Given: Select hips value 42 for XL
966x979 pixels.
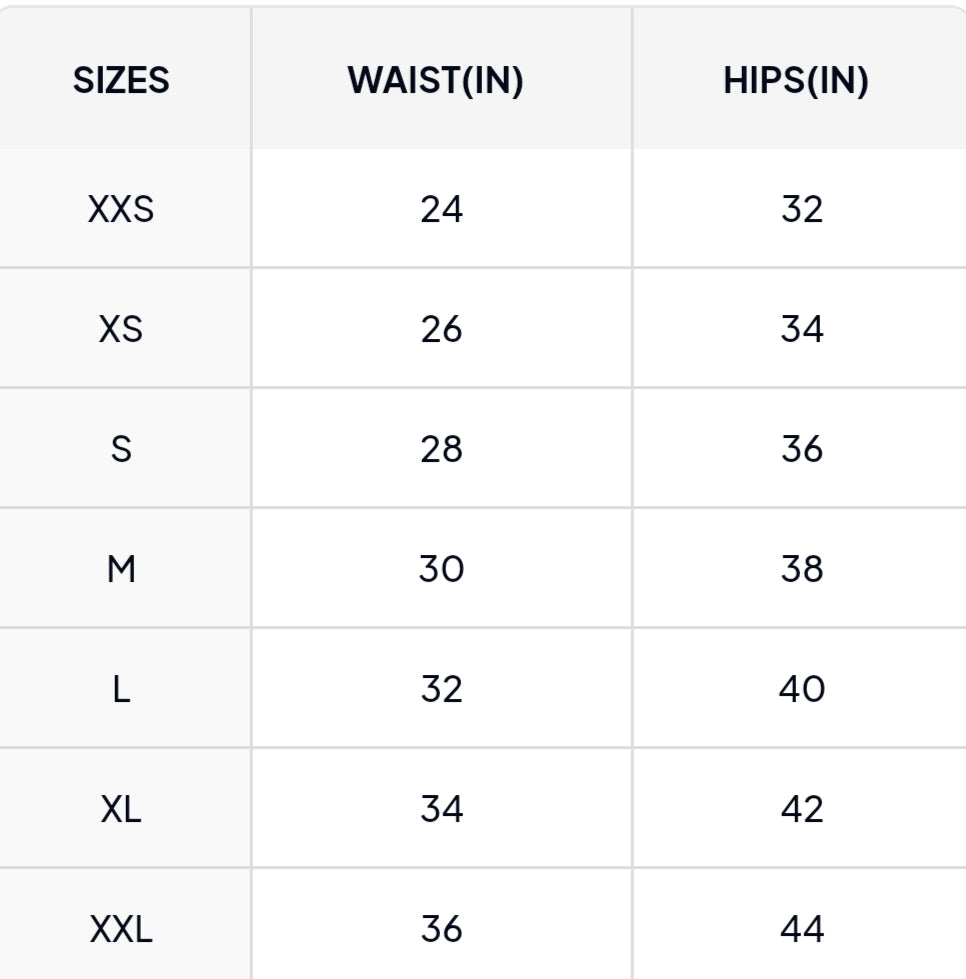Looking at the screenshot, I should tap(802, 809).
